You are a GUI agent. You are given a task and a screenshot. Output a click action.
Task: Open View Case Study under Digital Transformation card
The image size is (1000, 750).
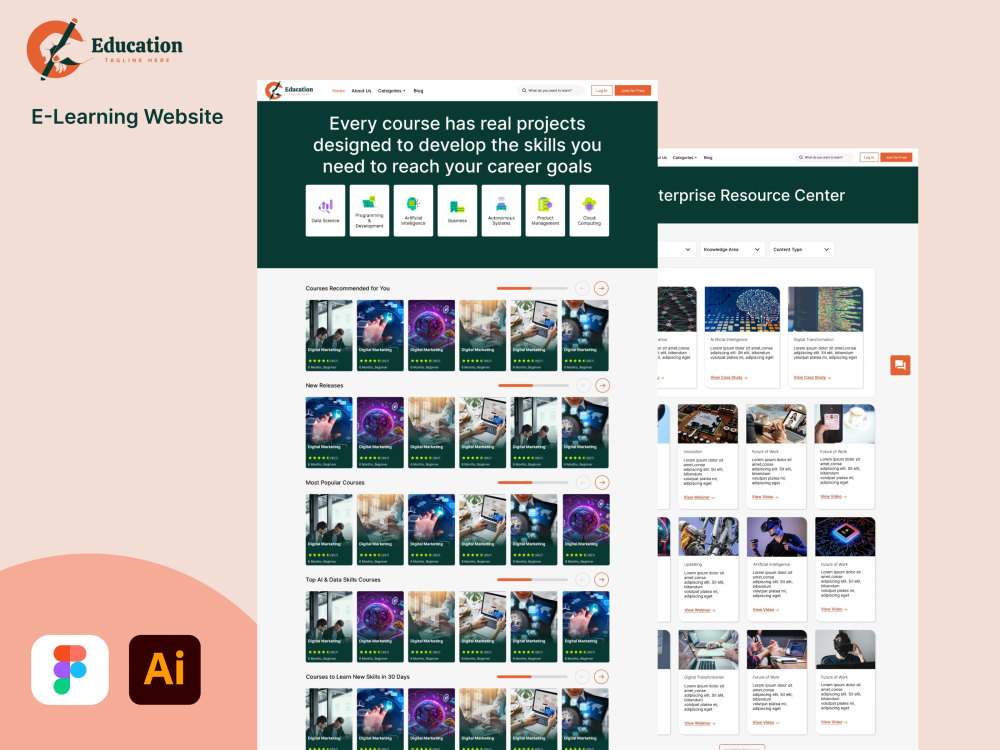pyautogui.click(x=812, y=378)
